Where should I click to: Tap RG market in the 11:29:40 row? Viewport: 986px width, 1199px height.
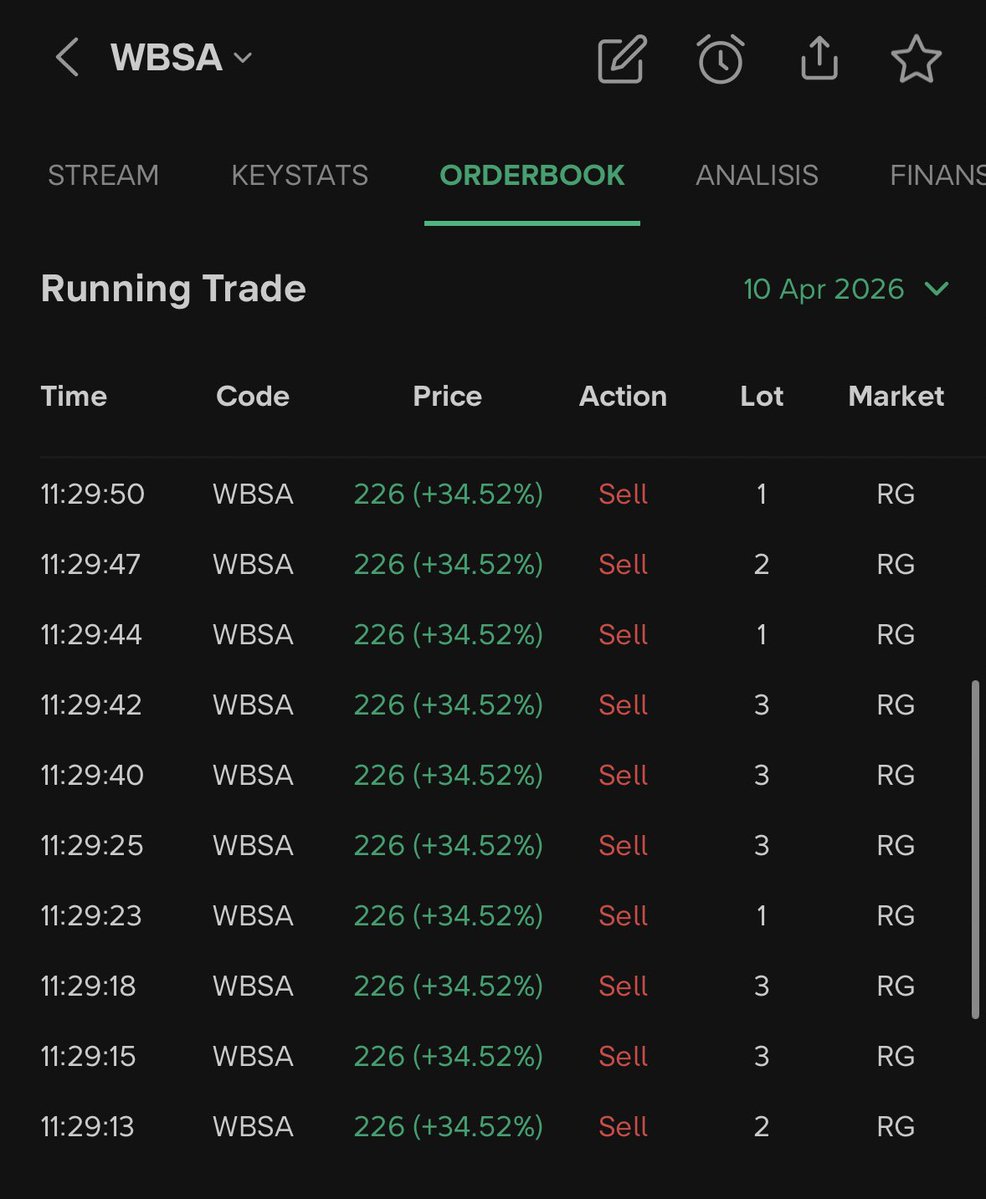point(896,775)
